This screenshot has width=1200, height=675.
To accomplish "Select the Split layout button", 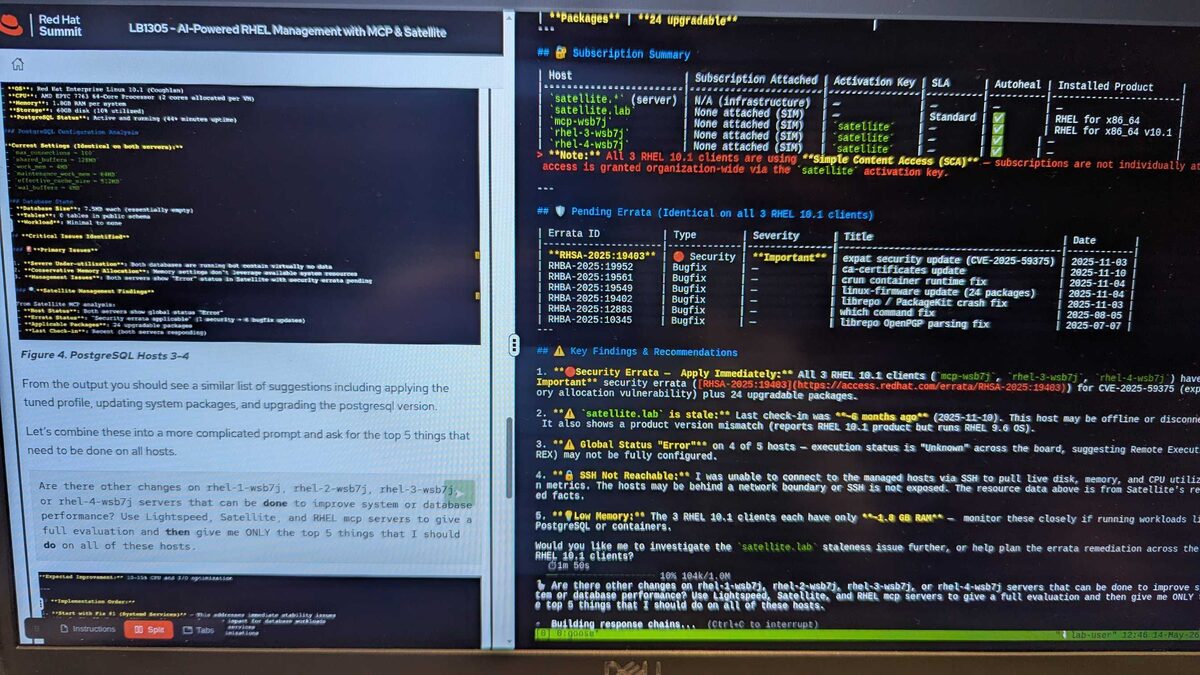I will tap(148, 630).
